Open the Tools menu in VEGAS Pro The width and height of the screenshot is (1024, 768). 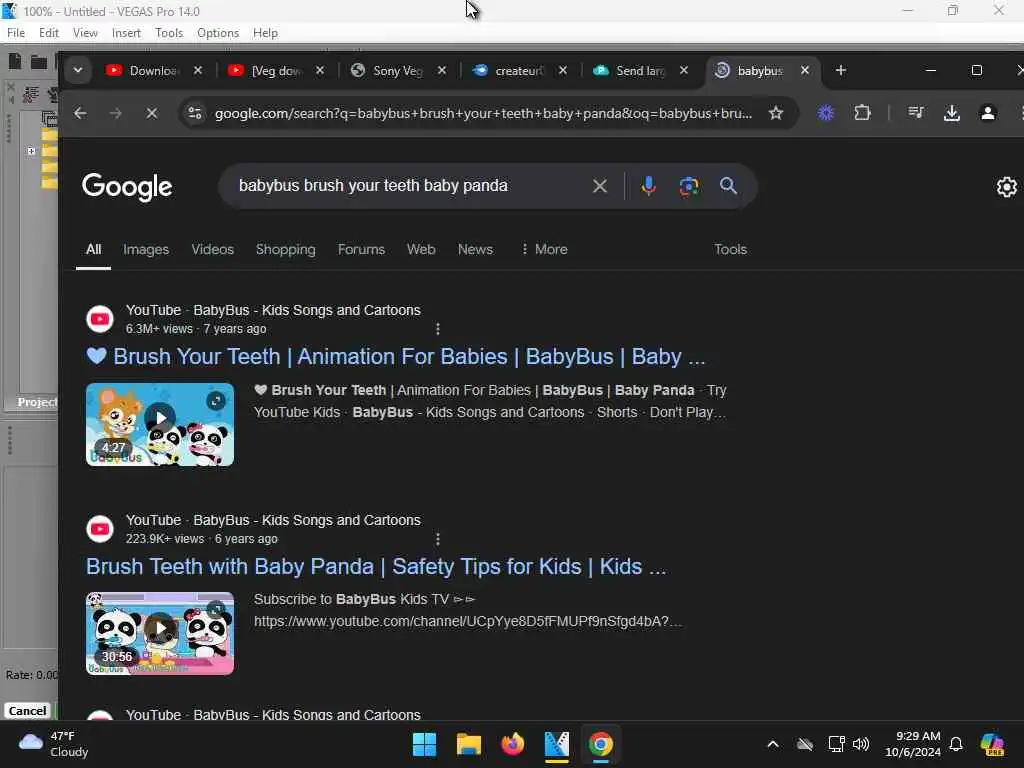click(169, 33)
